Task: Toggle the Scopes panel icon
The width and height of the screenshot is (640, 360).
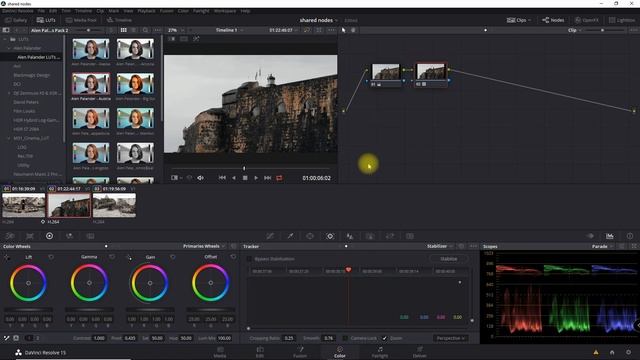Action: tap(609, 236)
